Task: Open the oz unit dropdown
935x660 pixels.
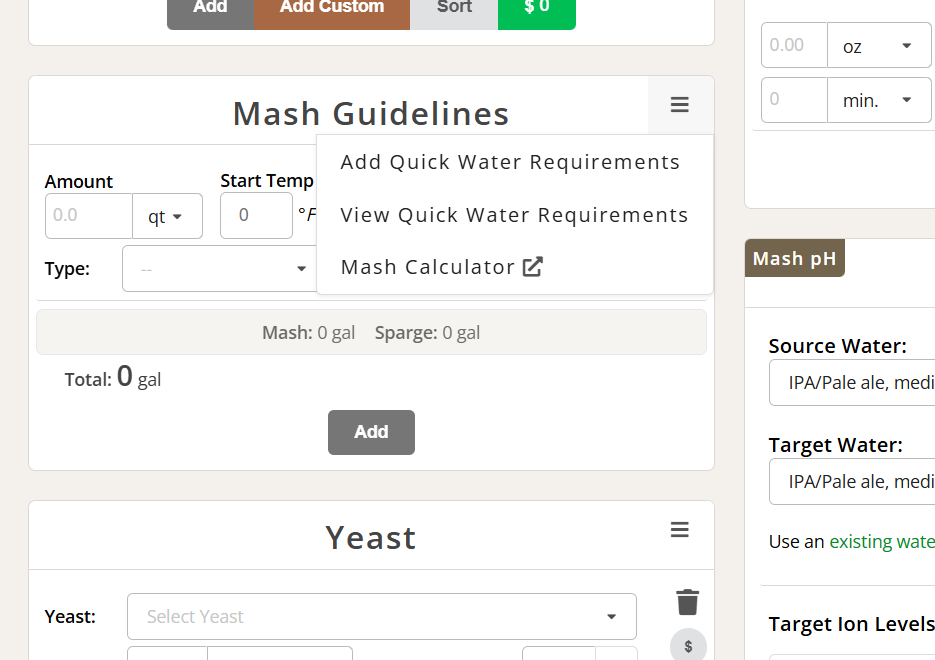Action: pos(878,45)
